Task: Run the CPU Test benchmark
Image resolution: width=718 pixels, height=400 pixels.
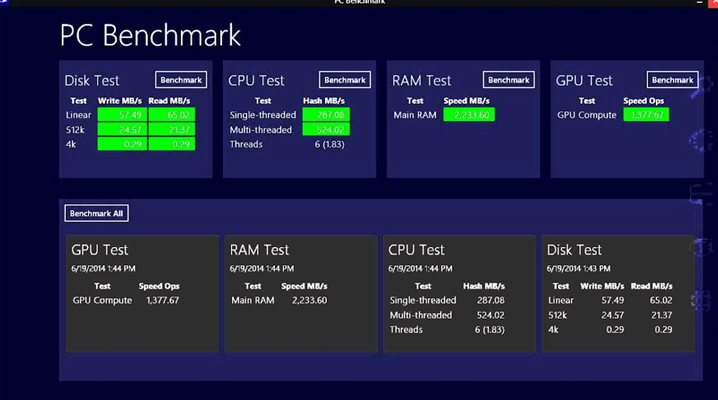Action: (x=345, y=80)
